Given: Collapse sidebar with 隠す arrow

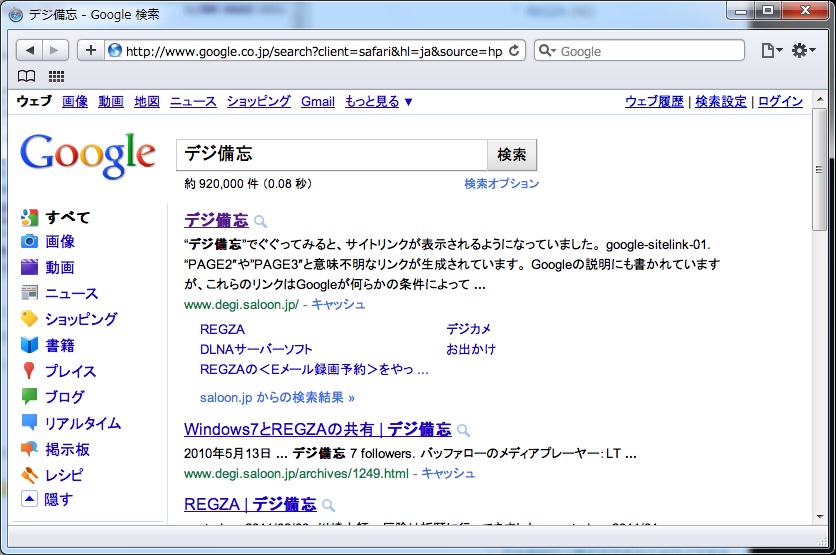Looking at the screenshot, I should [29, 499].
